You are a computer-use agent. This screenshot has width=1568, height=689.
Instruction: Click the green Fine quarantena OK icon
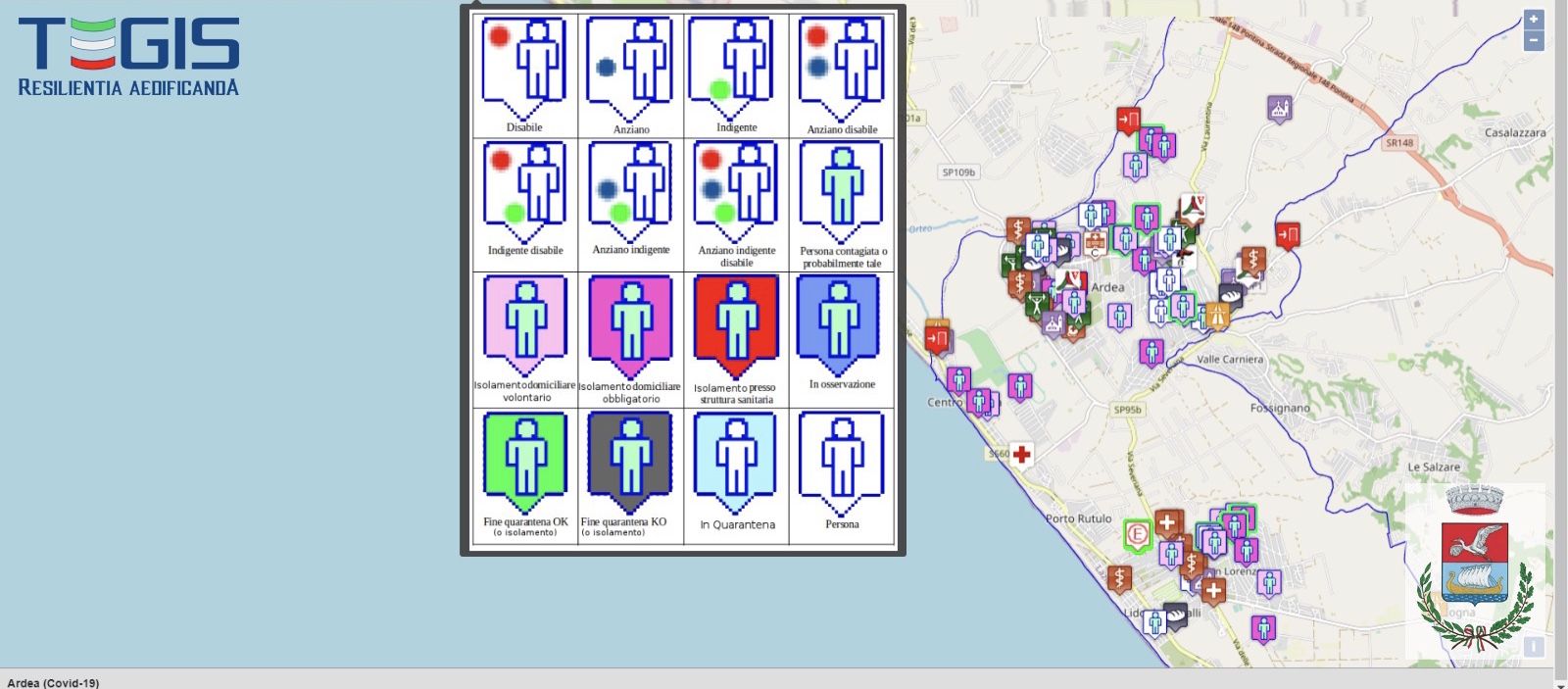(x=525, y=461)
